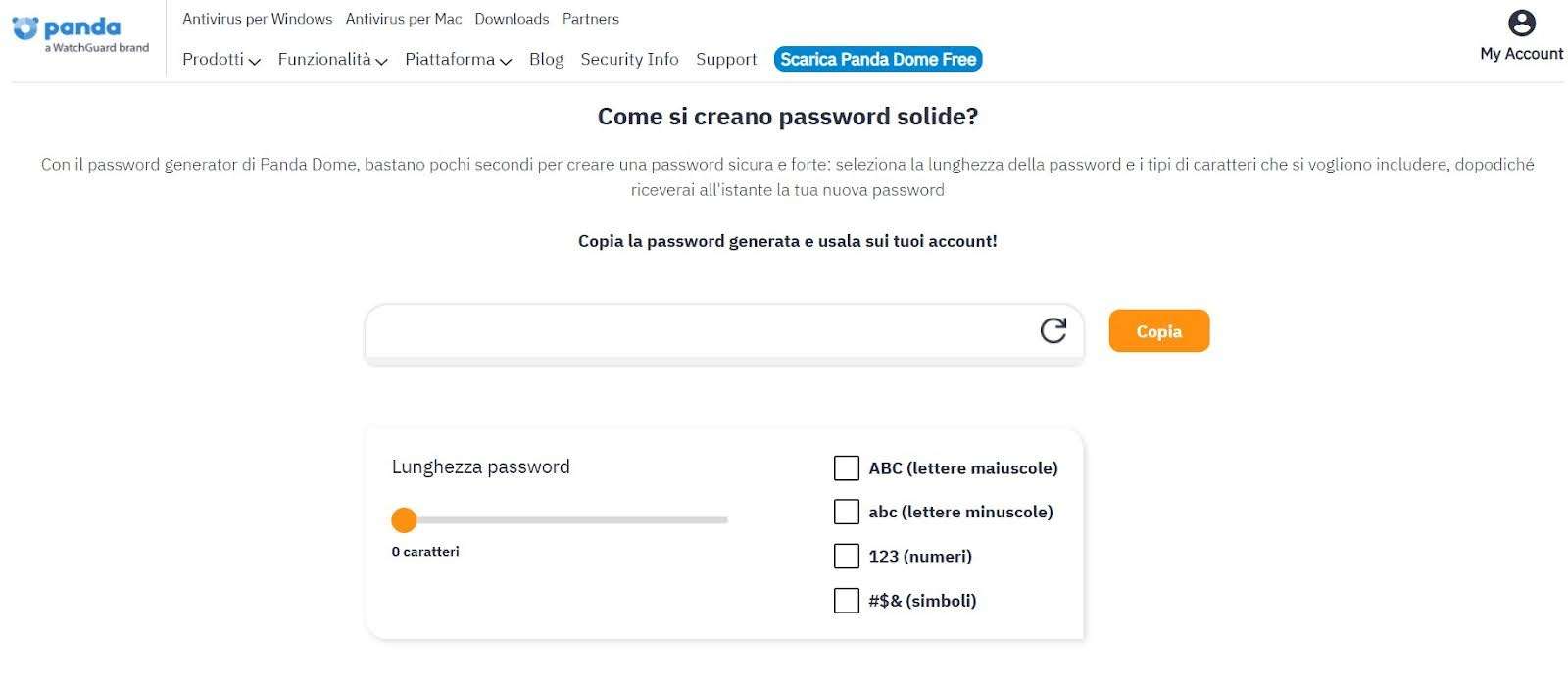Viewport: 1568px width, 686px height.
Task: Go to the Downloads link
Action: point(512,19)
